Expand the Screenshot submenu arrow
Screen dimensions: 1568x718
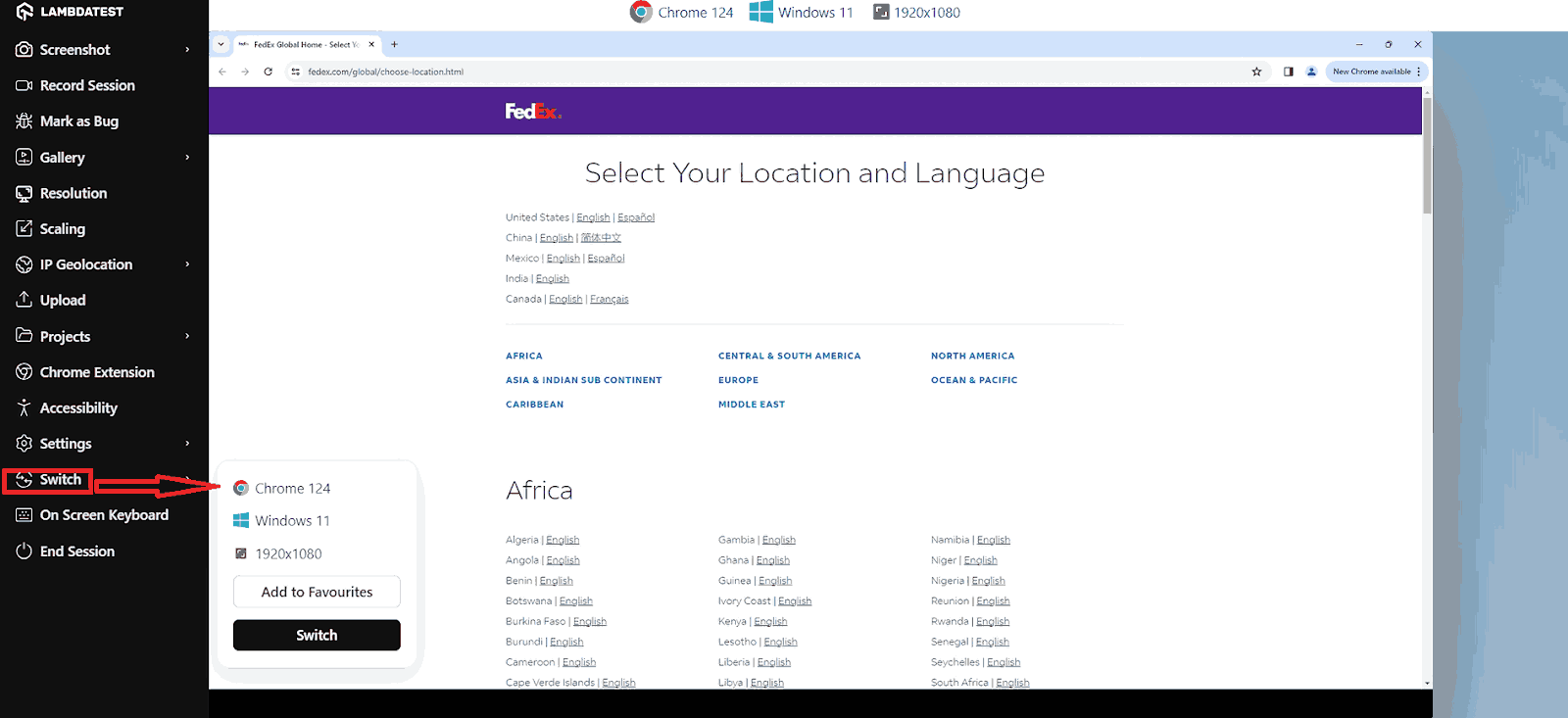coord(187,49)
